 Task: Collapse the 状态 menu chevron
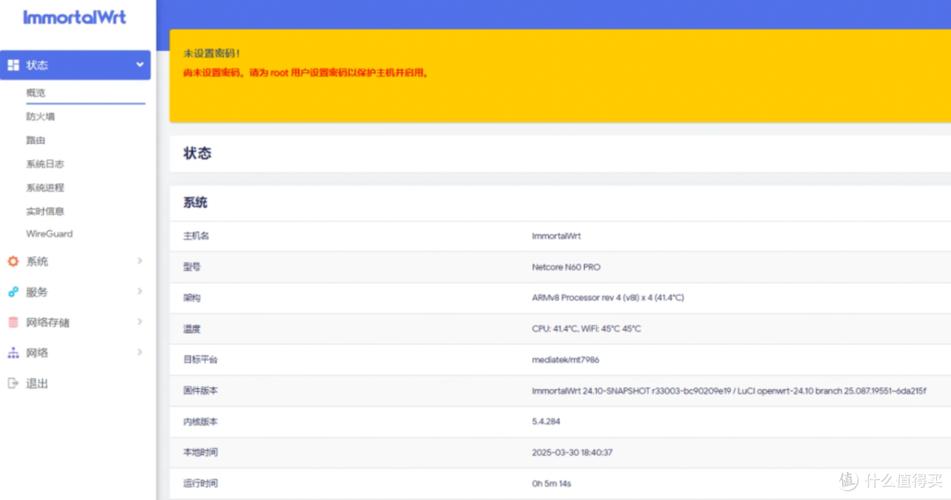(139, 64)
